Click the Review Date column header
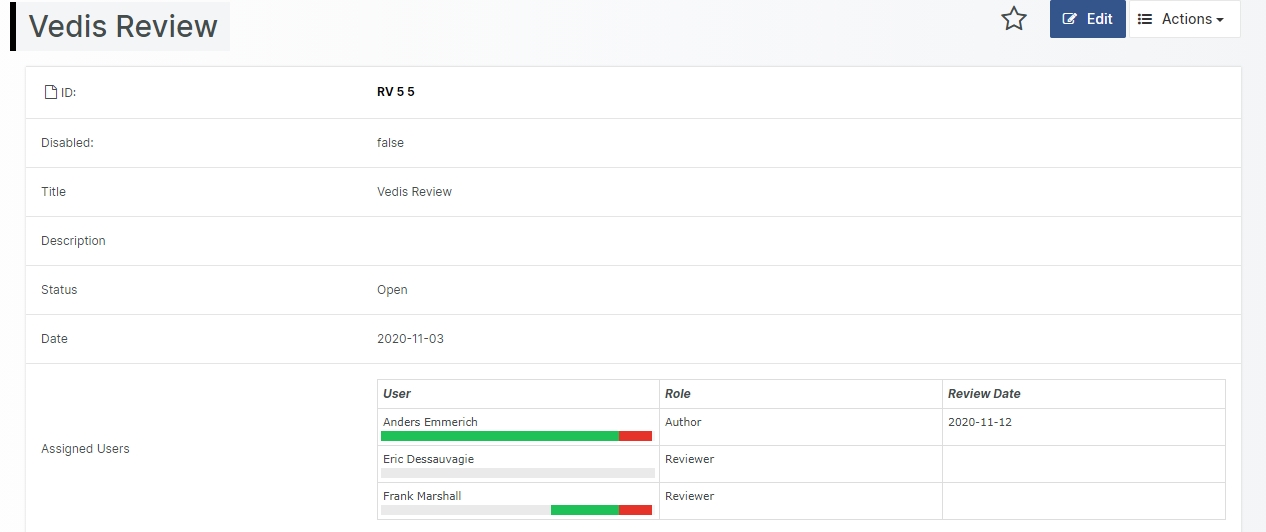1266x532 pixels. click(984, 394)
